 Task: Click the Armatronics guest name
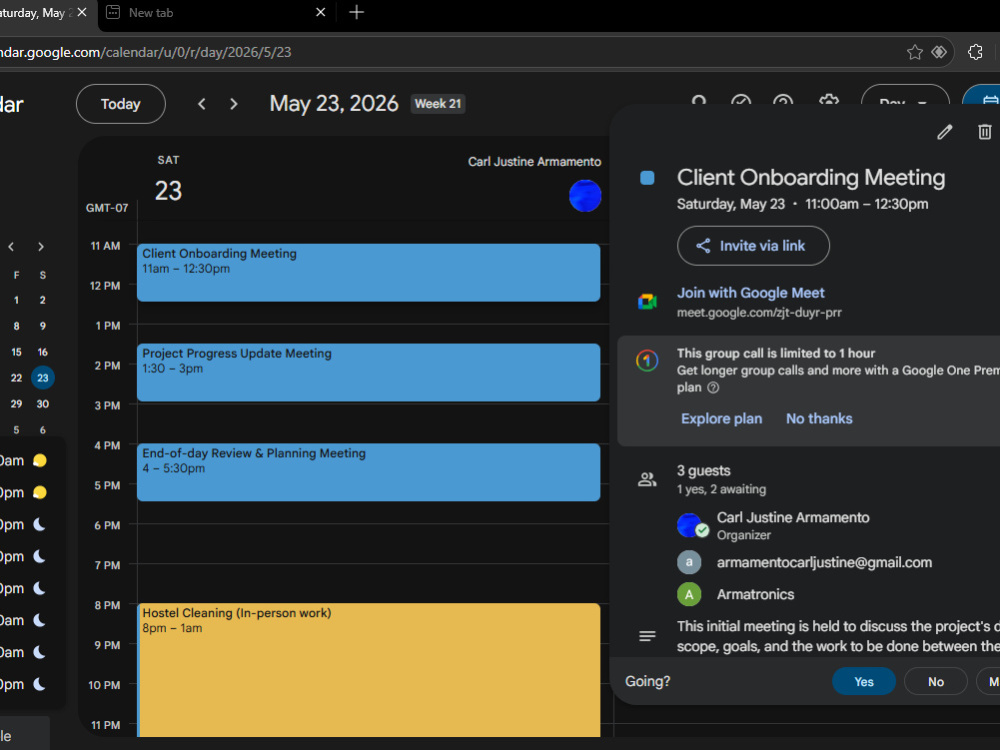coord(755,594)
